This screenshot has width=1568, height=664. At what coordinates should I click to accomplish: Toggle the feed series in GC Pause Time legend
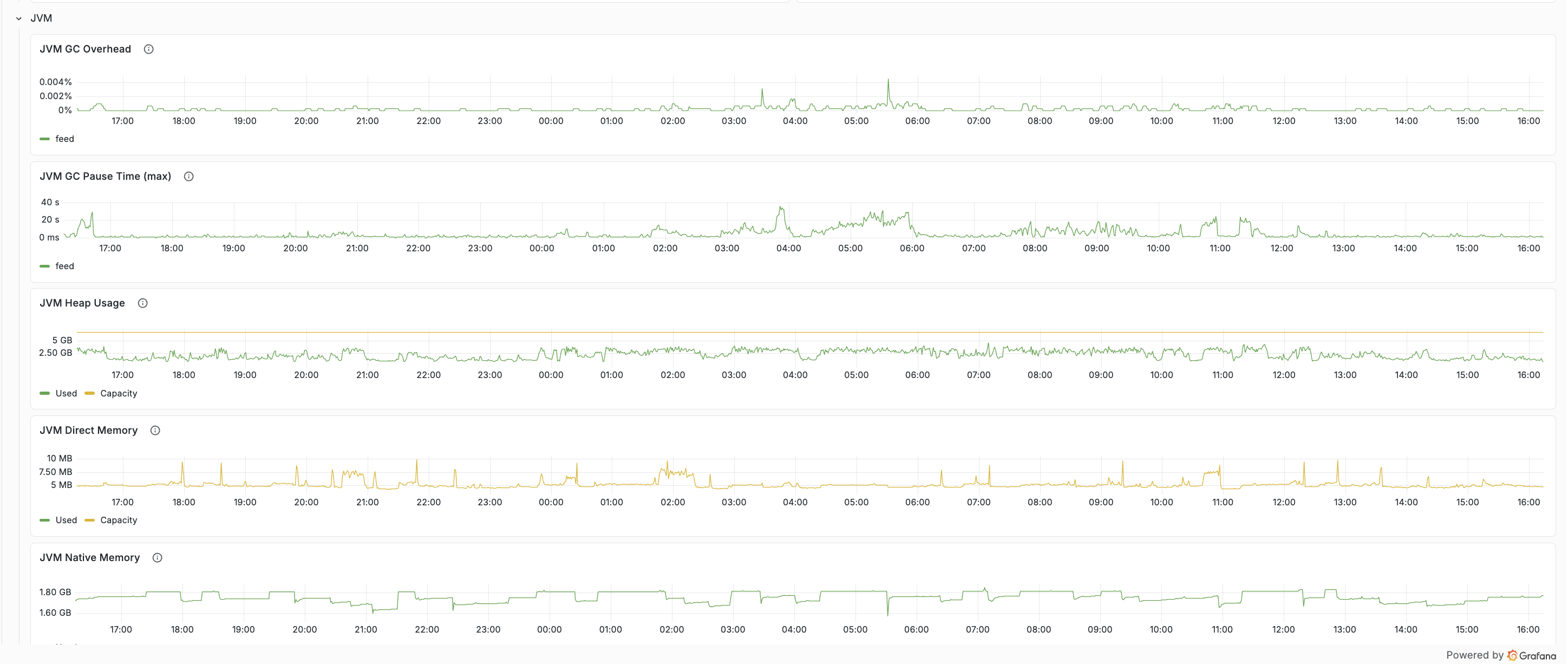[64, 266]
